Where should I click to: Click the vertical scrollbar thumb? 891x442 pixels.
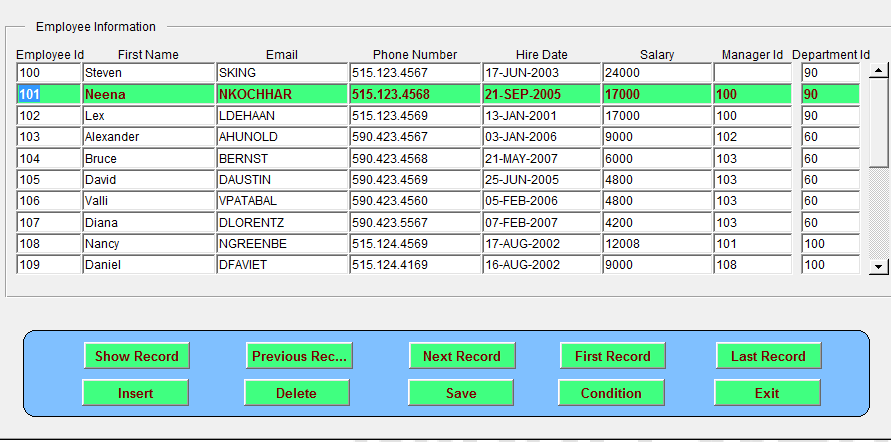point(879,122)
